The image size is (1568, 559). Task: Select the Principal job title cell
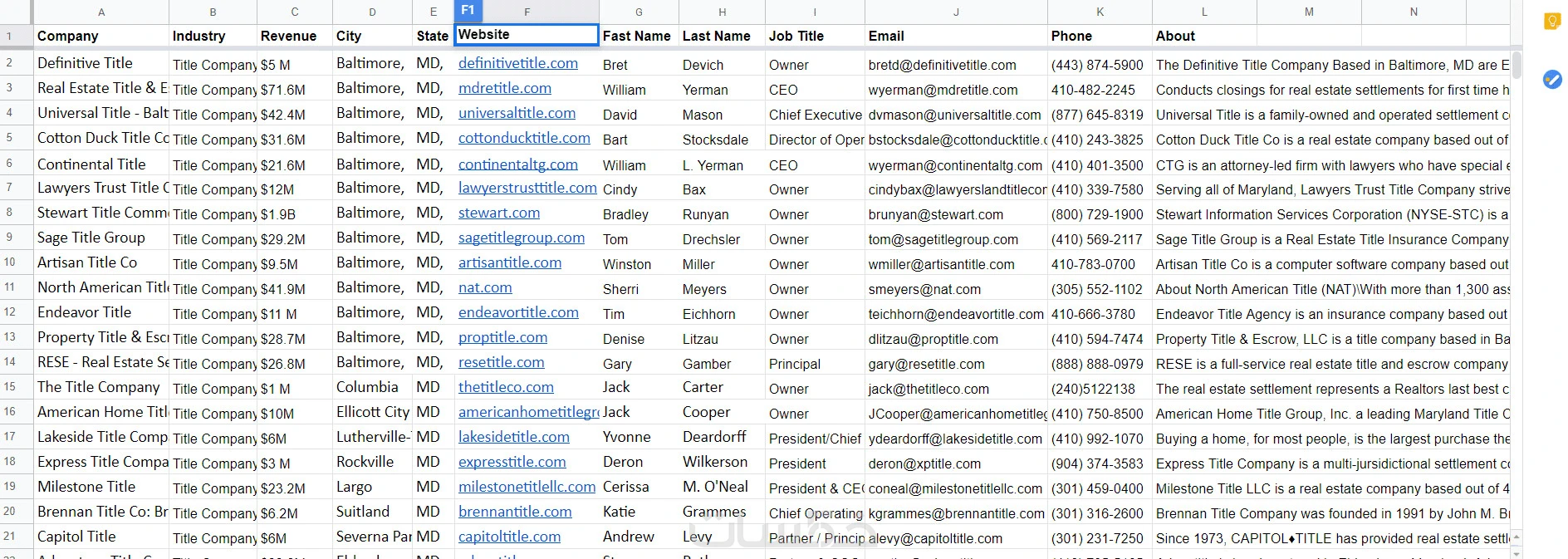pyautogui.click(x=815, y=363)
